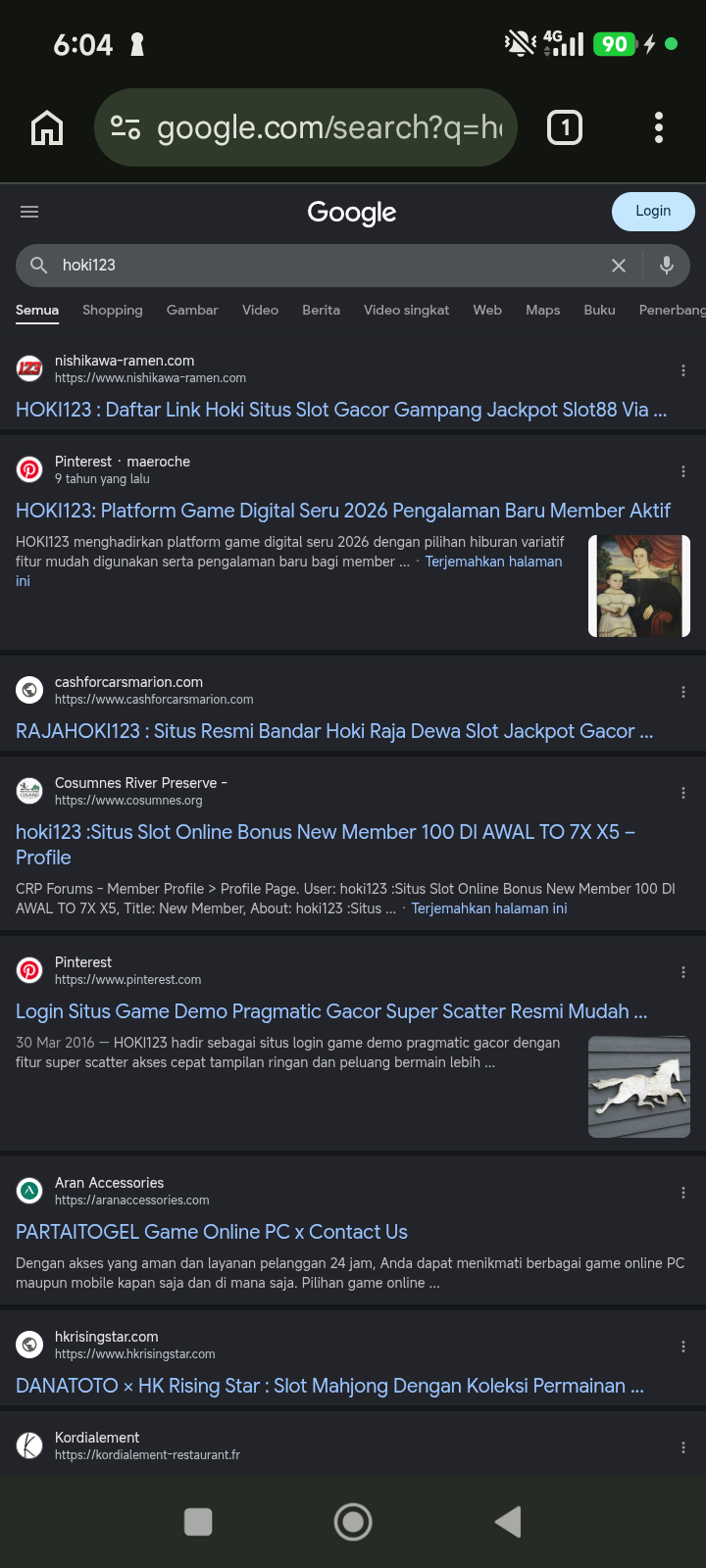Switch to the Video singkat tab
Image resolution: width=706 pixels, height=1568 pixels.
(x=406, y=310)
